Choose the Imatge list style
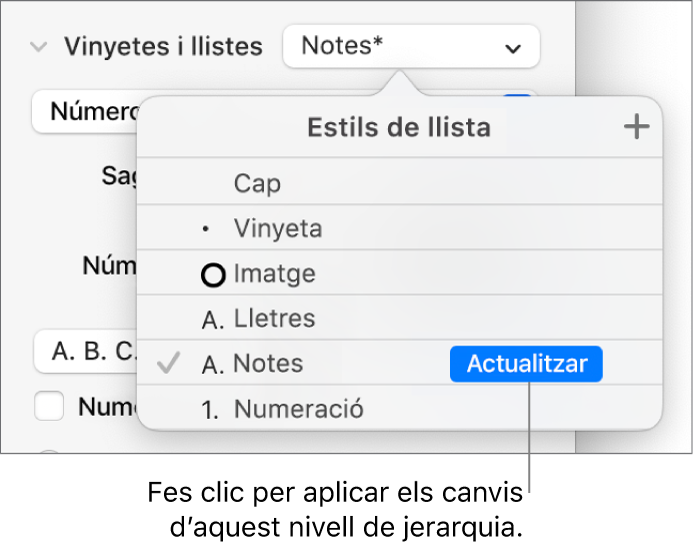This screenshot has height=553, width=694. point(400,273)
